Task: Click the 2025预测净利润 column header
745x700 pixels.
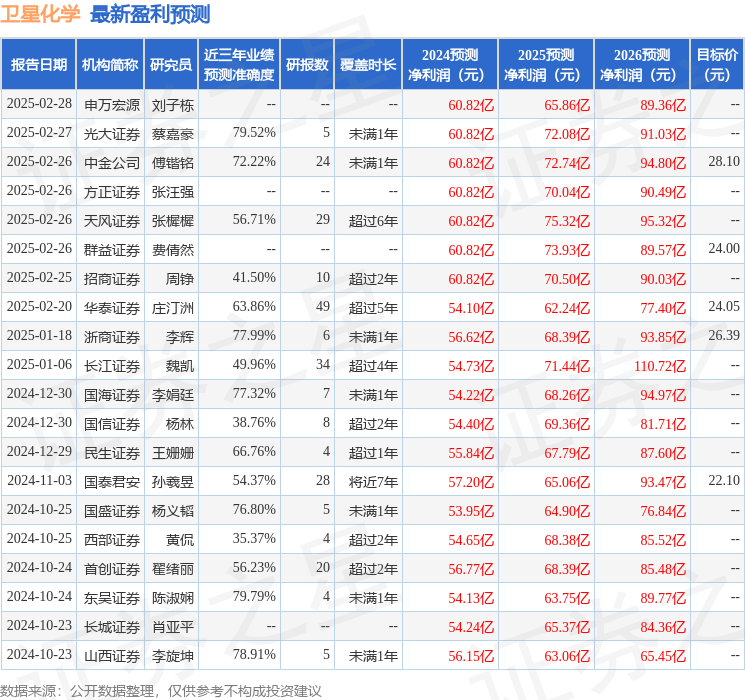Action: 546,65
